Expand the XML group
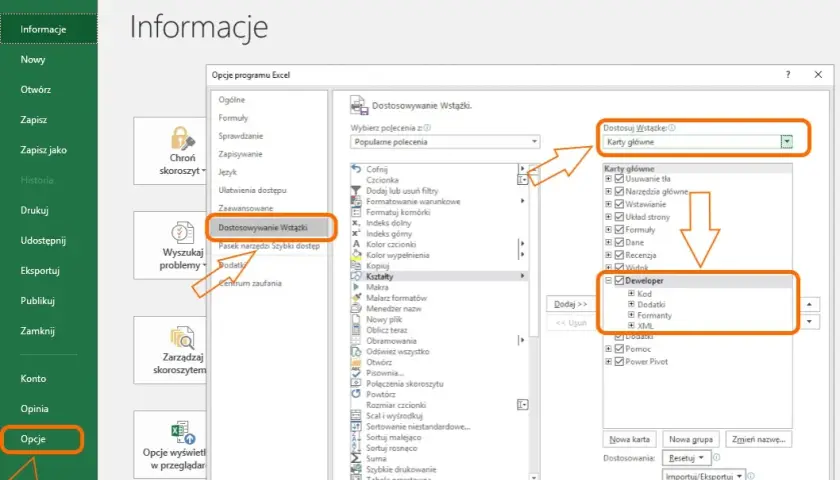Viewport: 840px width, 480px height. click(631, 325)
